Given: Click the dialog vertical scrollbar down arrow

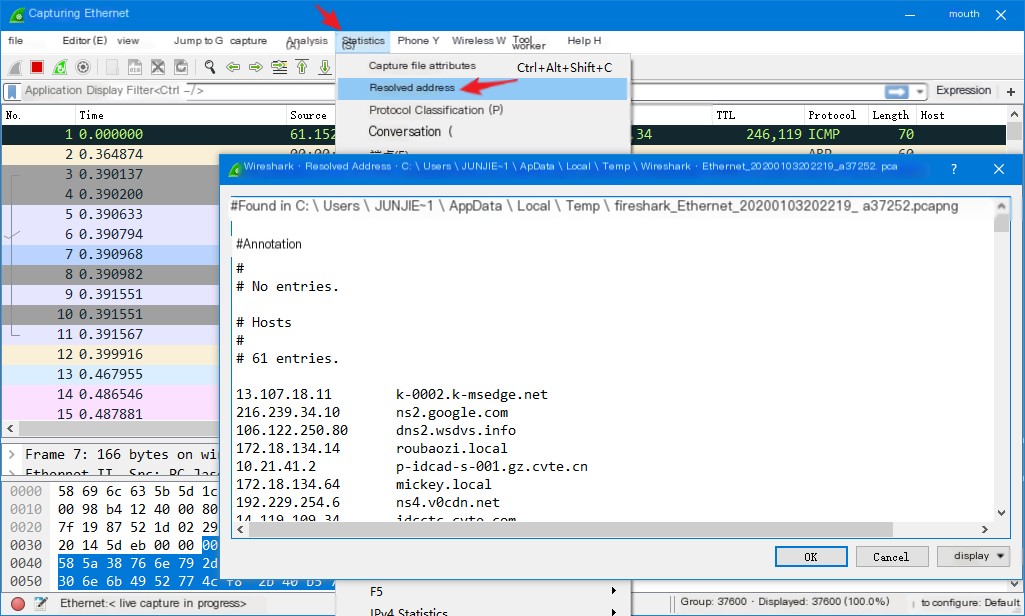Looking at the screenshot, I should [x=1001, y=513].
